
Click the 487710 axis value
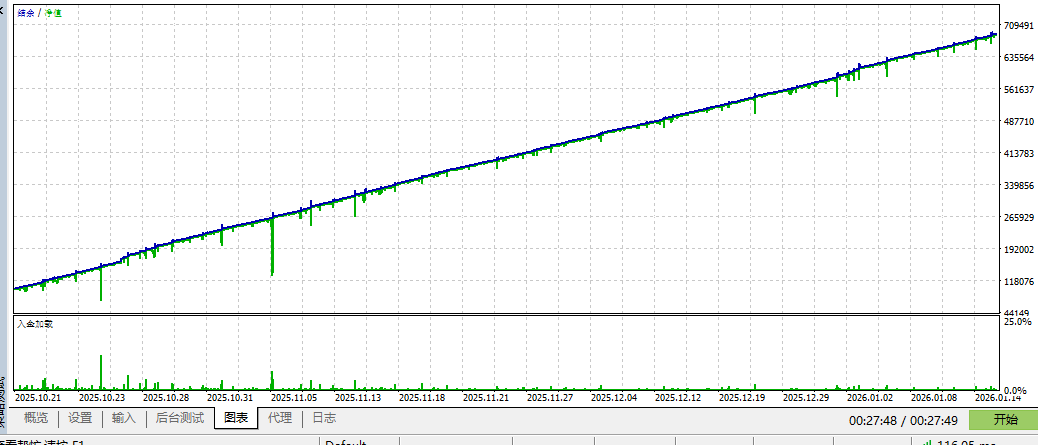tap(1019, 122)
